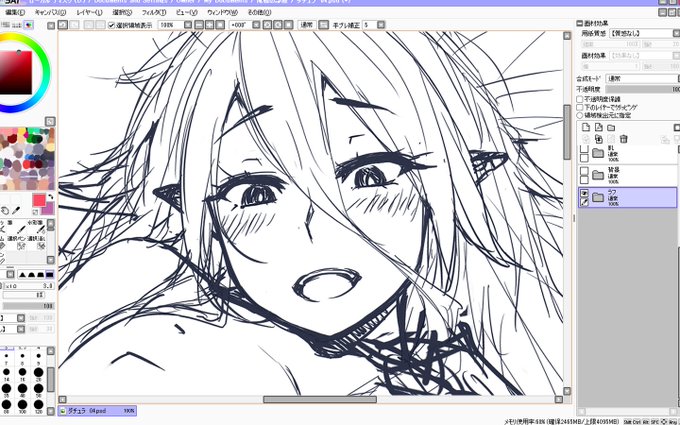Open the 合成モード blend mode dropdown
The width and height of the screenshot is (680, 425).
(x=642, y=78)
